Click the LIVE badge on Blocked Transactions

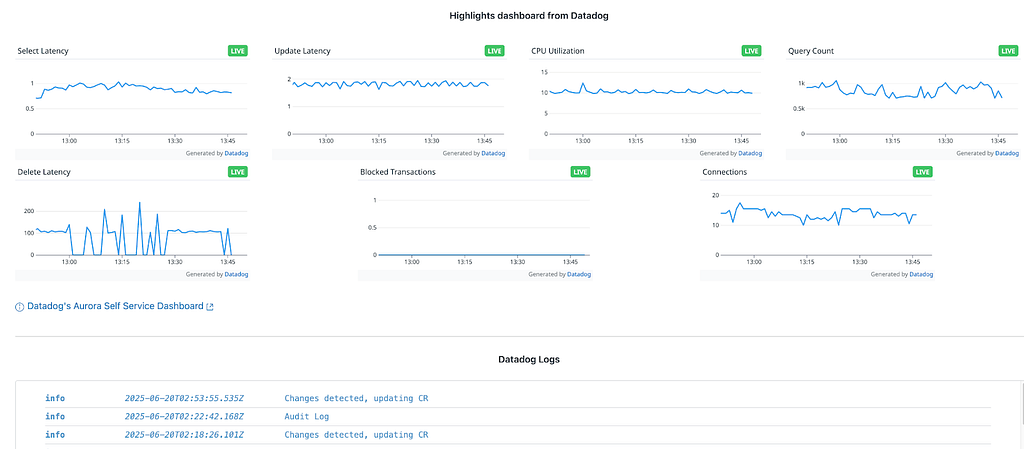point(581,172)
